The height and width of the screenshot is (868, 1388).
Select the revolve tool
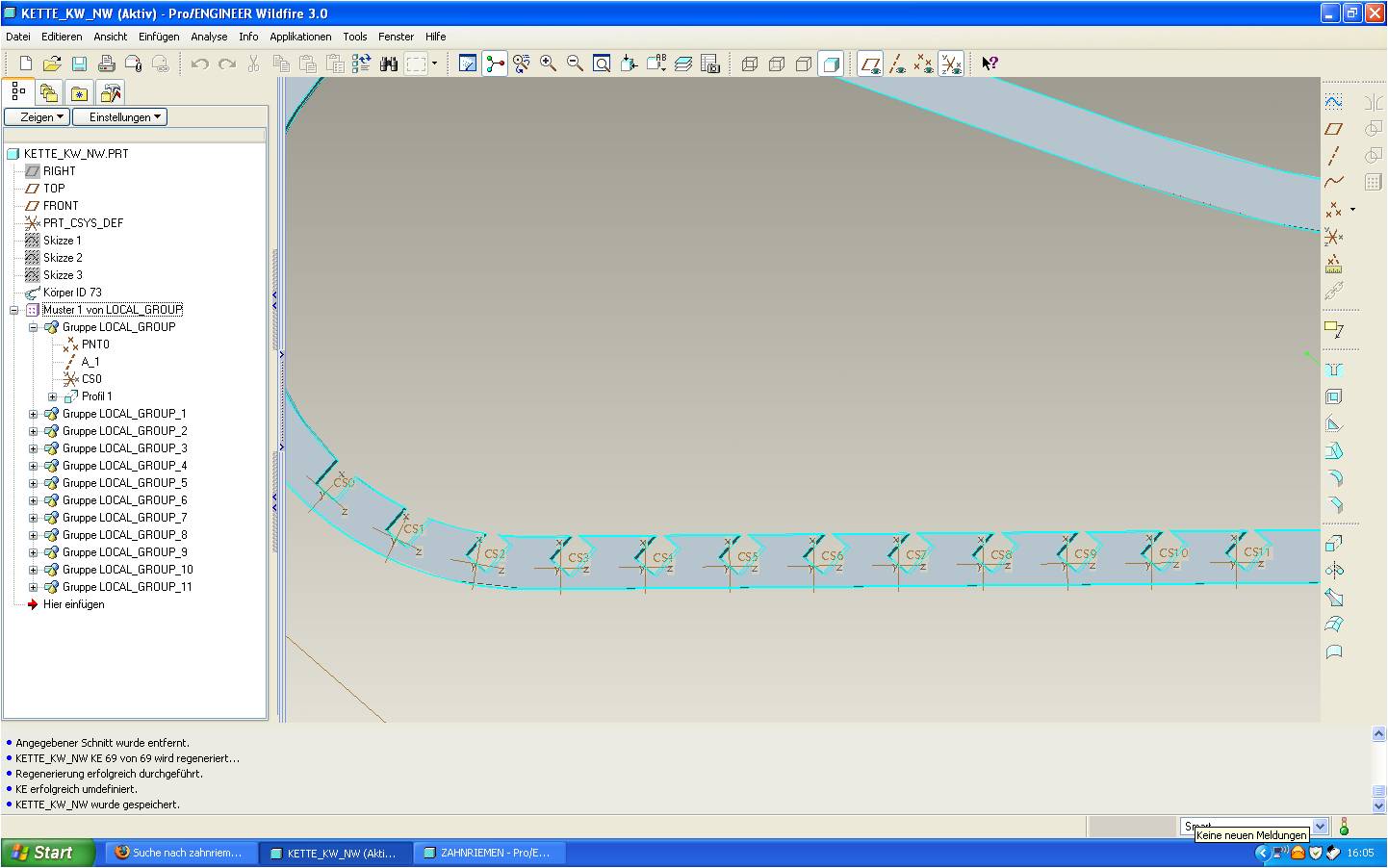pyautogui.click(x=1333, y=570)
